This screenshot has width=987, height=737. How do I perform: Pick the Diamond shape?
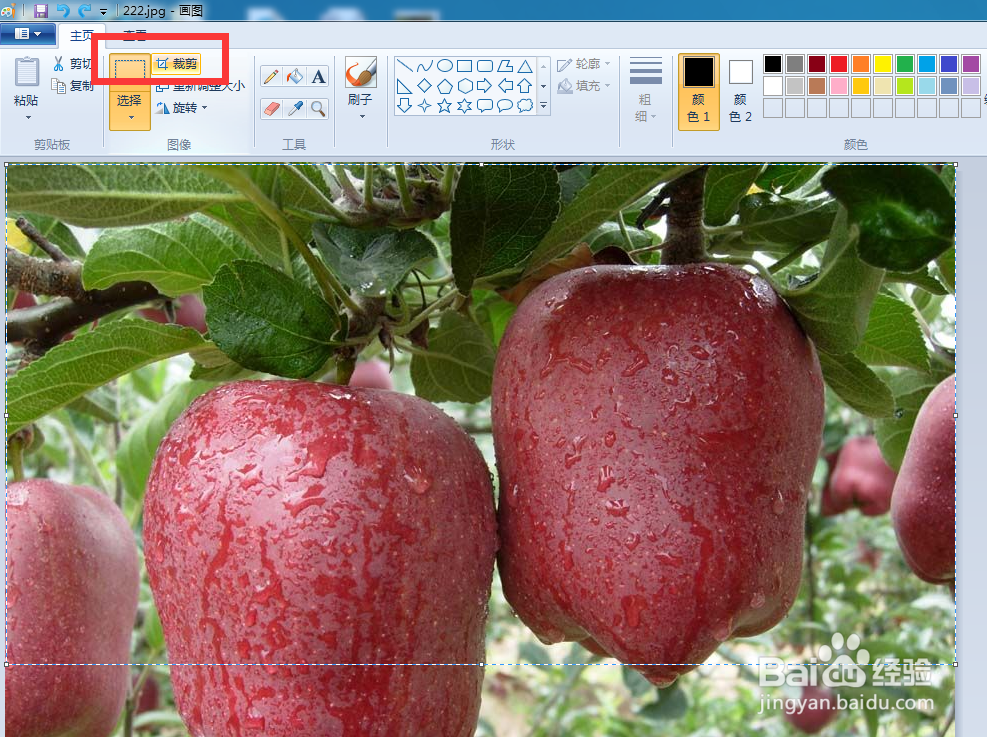425,86
